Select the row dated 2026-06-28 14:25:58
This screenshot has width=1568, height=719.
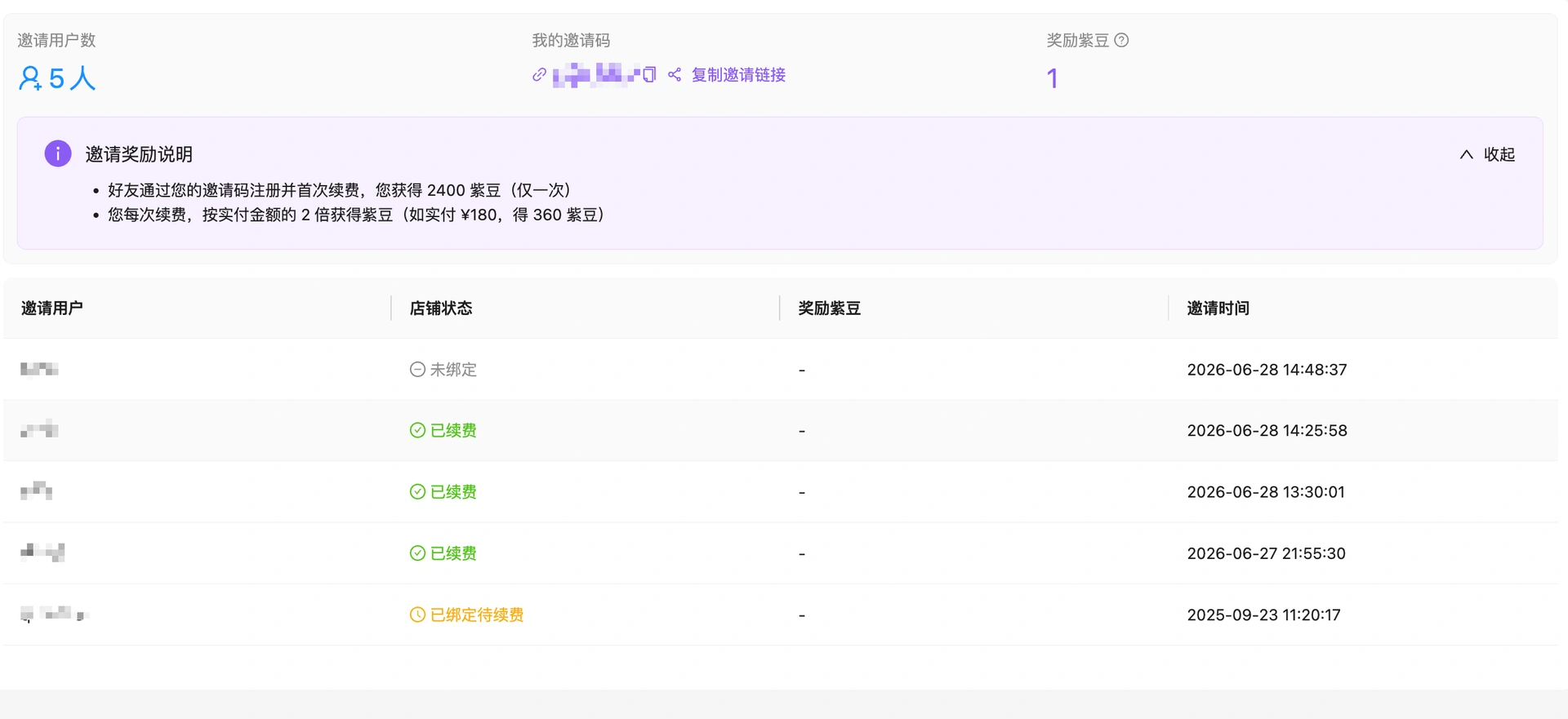(781, 431)
